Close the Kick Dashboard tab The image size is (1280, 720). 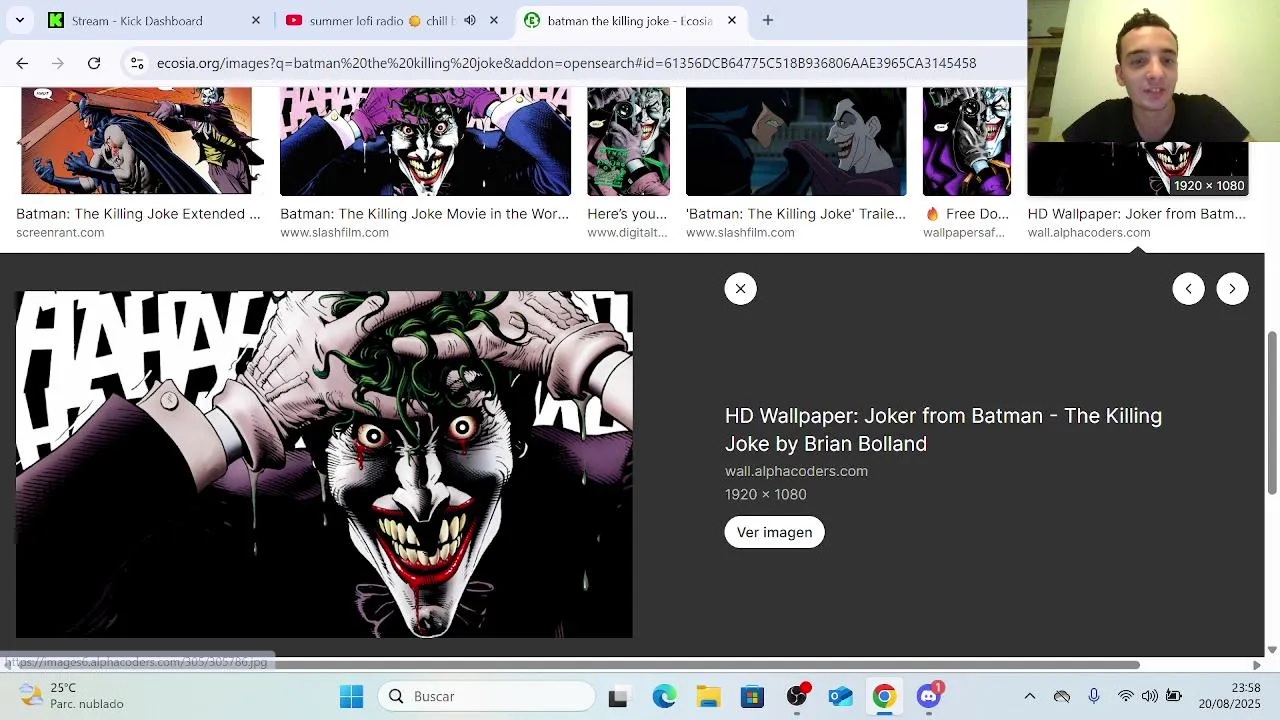[x=255, y=20]
